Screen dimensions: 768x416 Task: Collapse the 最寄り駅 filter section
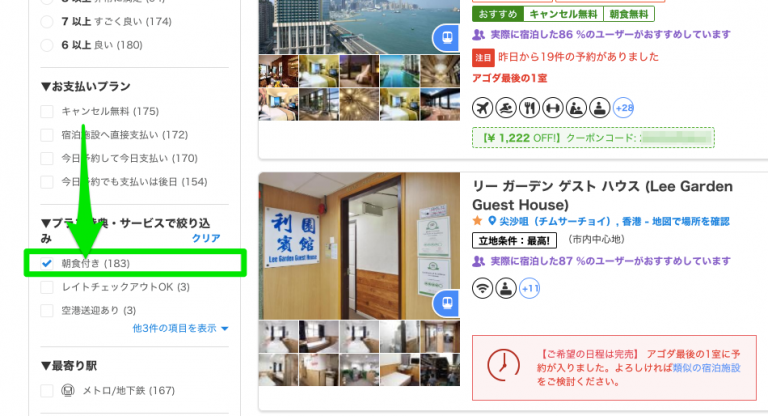point(69,366)
